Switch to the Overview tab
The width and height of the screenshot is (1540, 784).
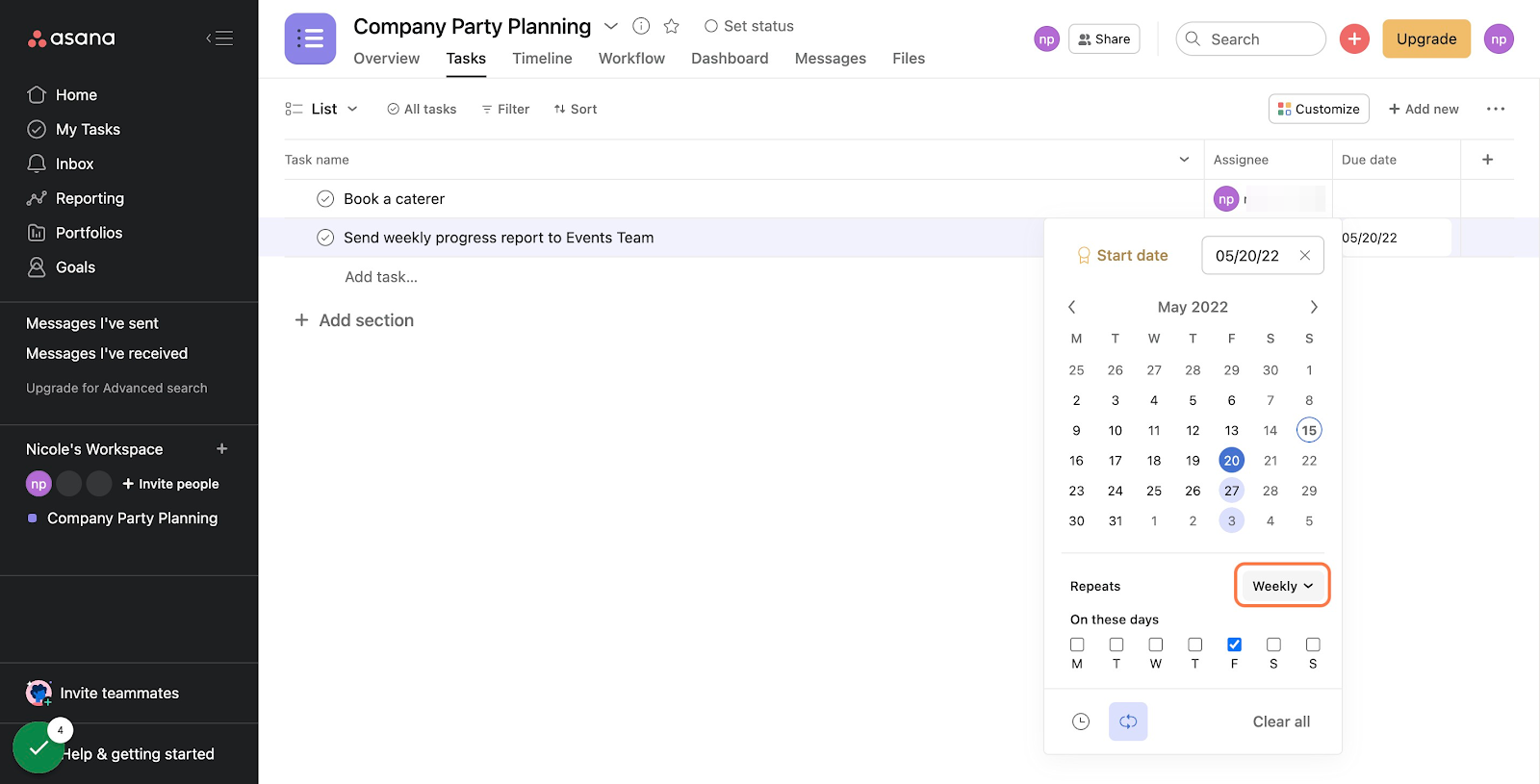click(x=387, y=59)
